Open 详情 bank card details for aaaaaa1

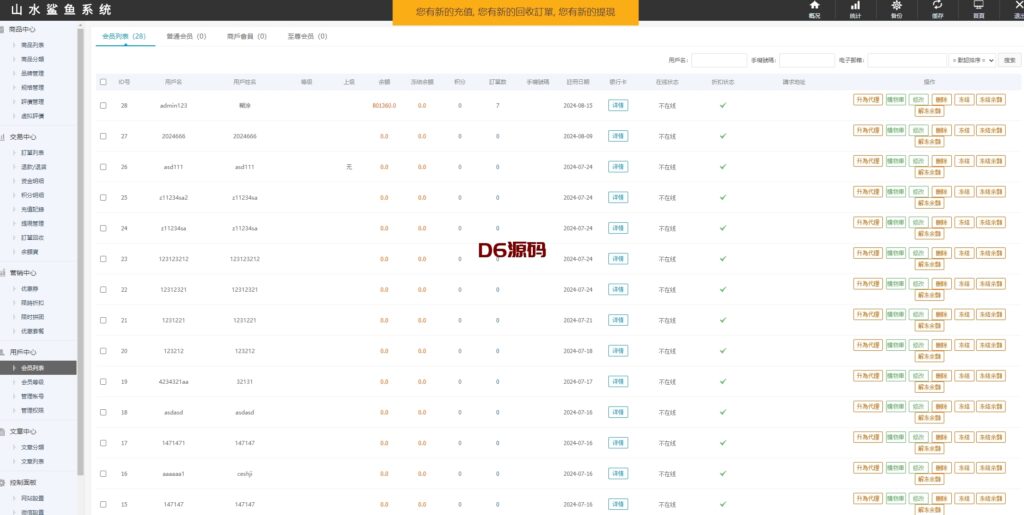tap(618, 473)
